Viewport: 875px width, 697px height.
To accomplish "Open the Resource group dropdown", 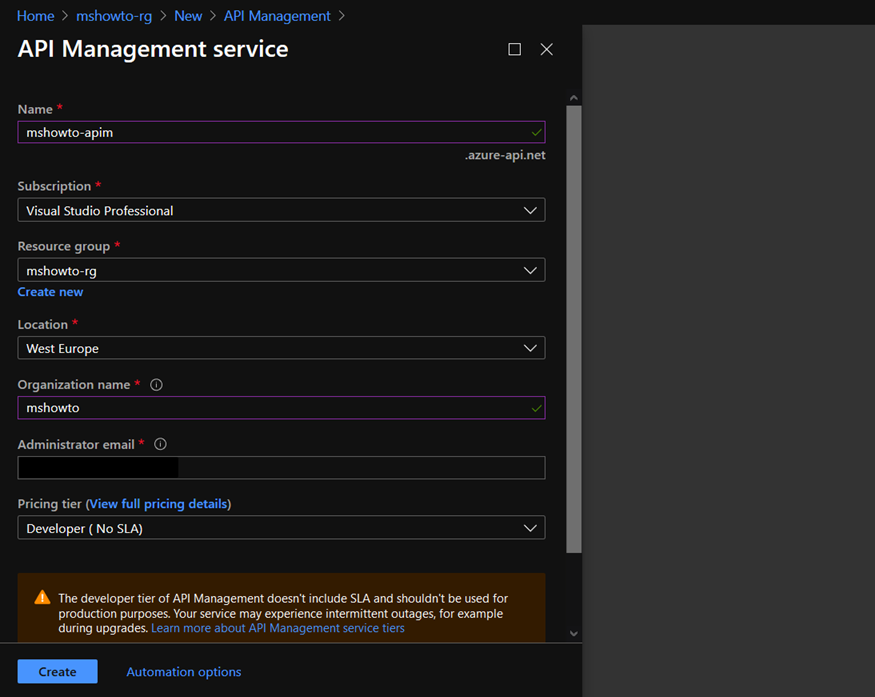I will point(281,270).
